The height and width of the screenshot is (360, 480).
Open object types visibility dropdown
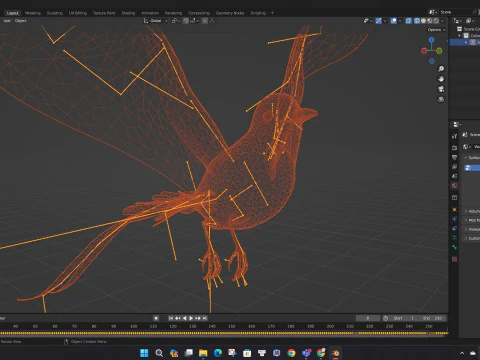[368, 21]
